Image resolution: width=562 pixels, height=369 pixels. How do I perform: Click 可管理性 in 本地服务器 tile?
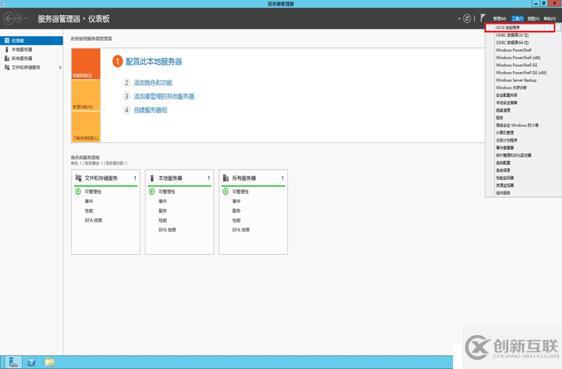167,192
